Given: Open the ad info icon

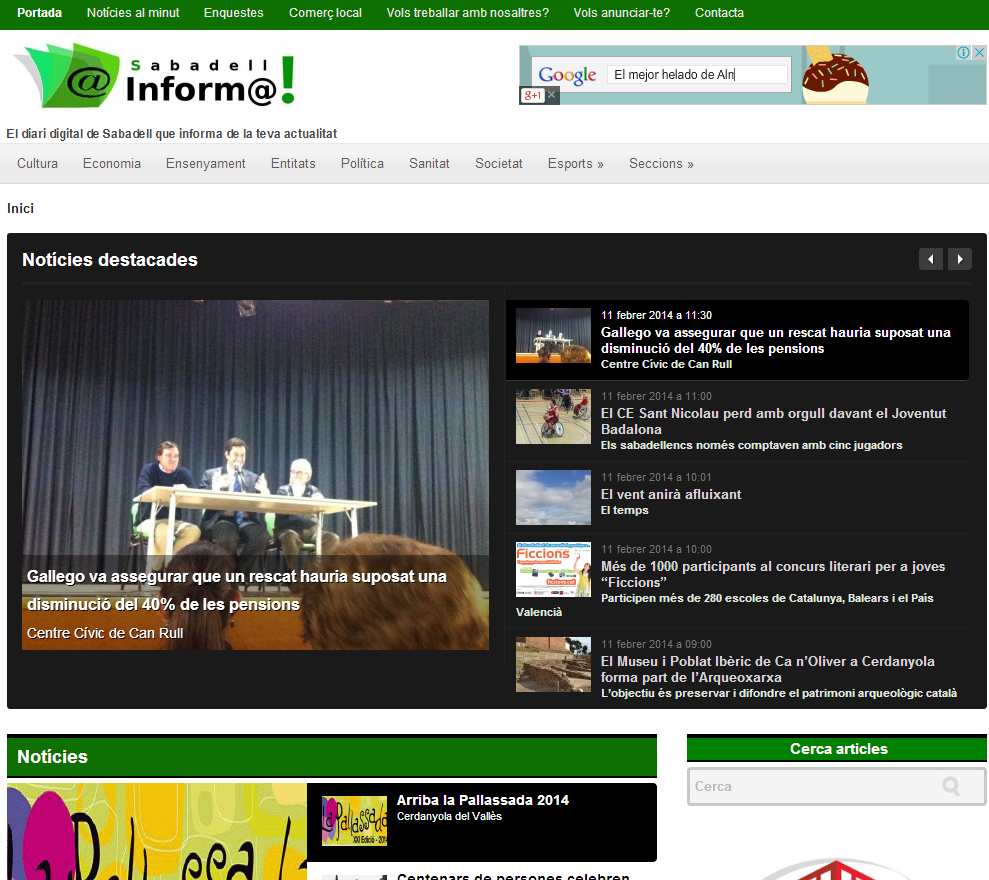Looking at the screenshot, I should [x=963, y=53].
